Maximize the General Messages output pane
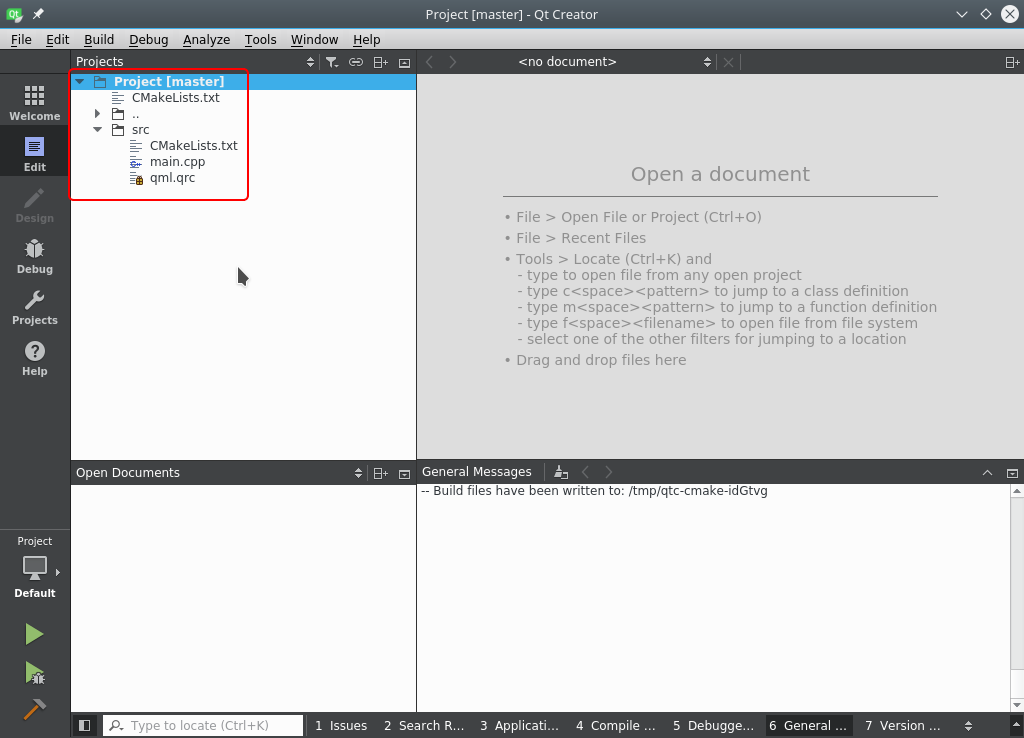The image size is (1024, 738). [987, 473]
